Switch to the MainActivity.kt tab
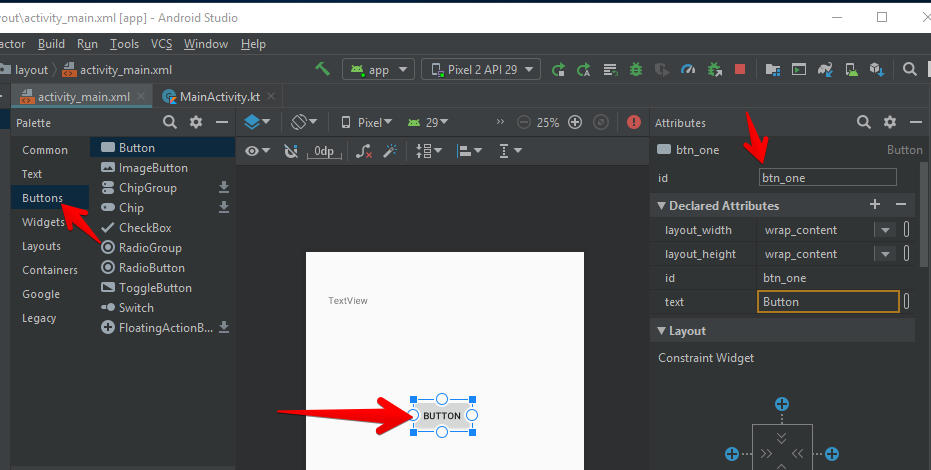 tap(219, 97)
